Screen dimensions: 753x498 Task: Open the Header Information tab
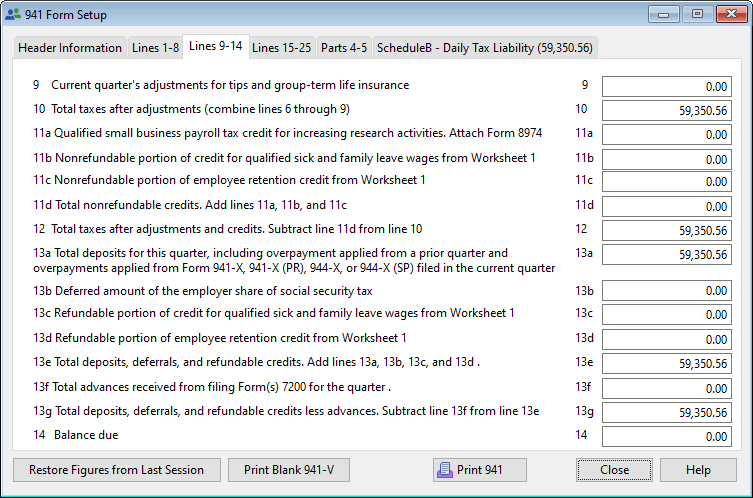pyautogui.click(x=69, y=48)
